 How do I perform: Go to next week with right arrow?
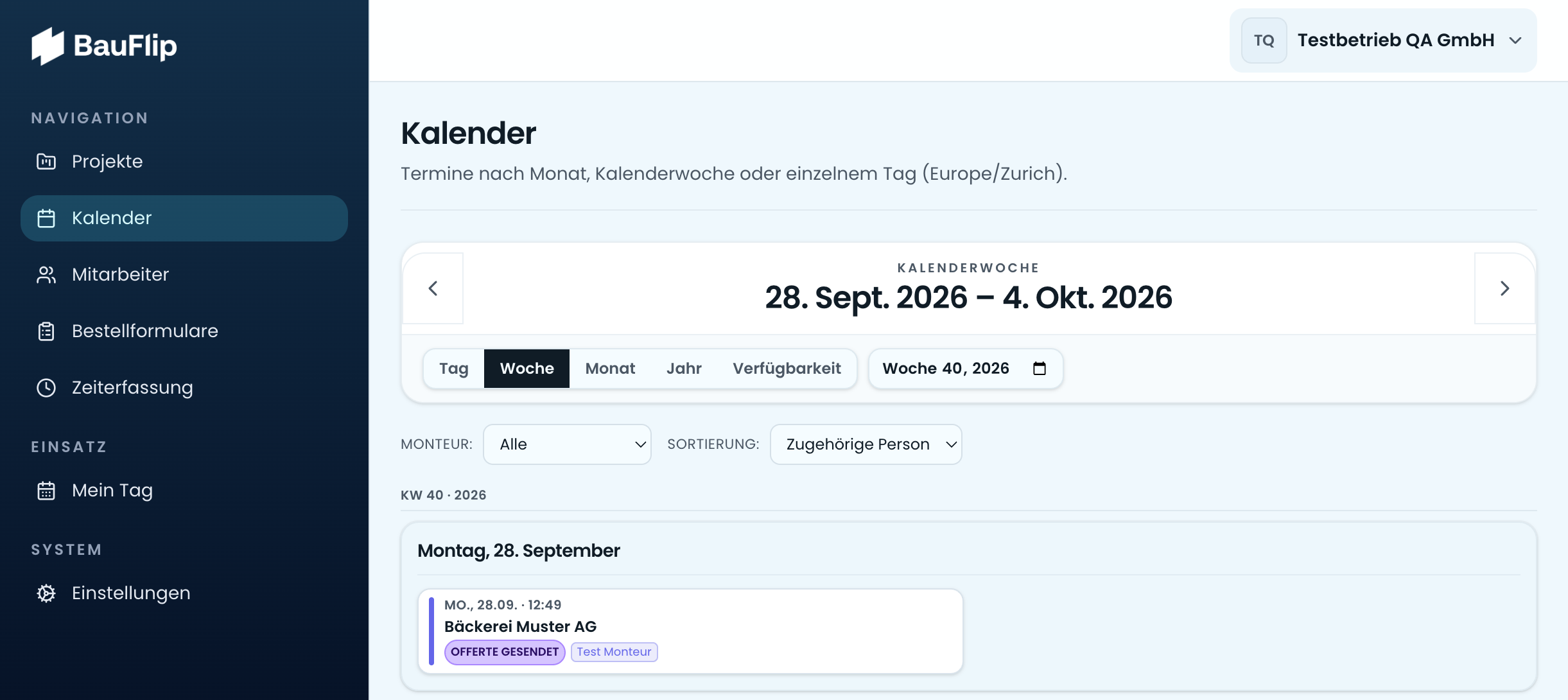coord(1504,288)
